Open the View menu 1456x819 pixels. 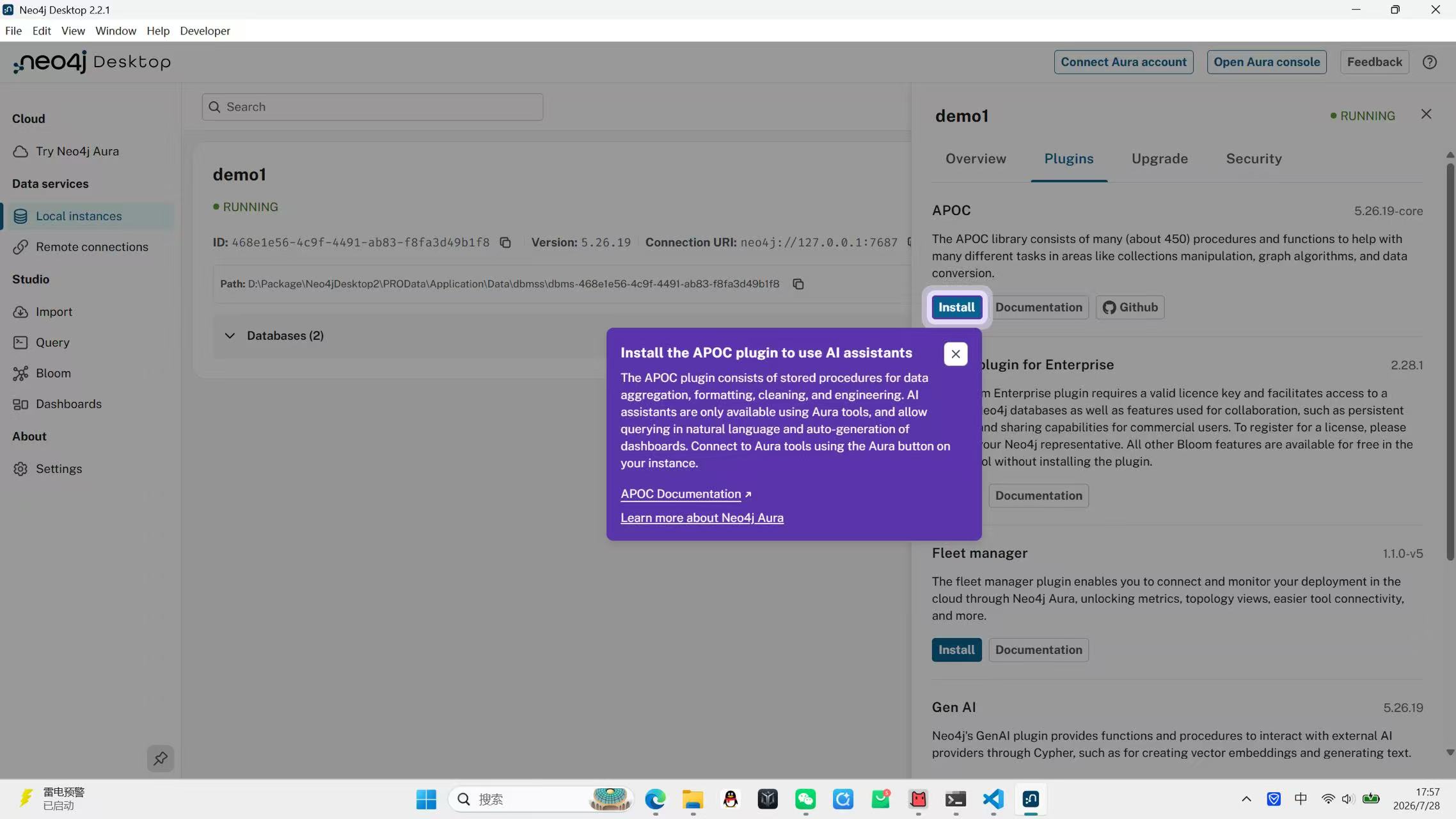pos(73,31)
